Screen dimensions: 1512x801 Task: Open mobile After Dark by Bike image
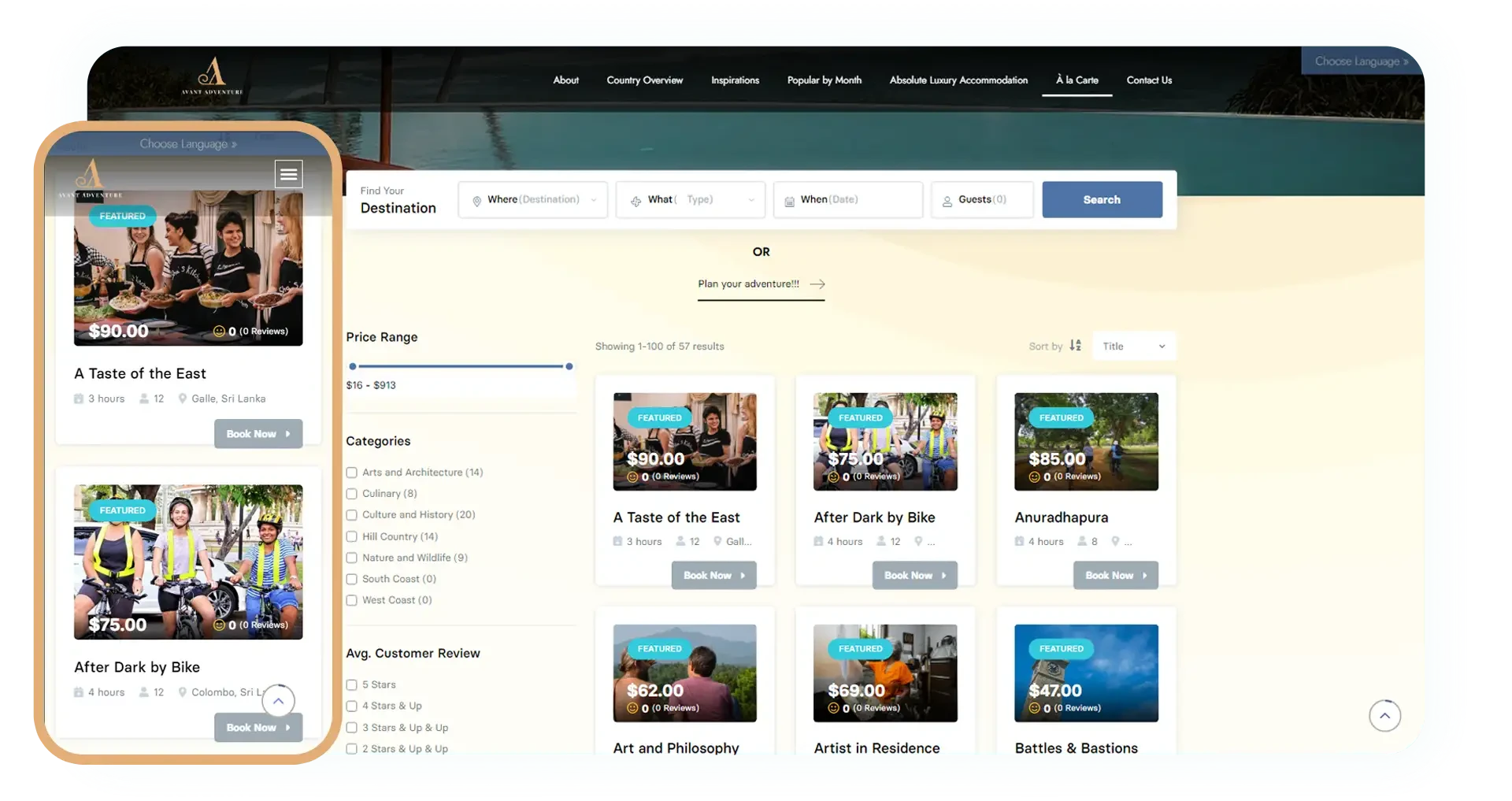[x=188, y=562]
